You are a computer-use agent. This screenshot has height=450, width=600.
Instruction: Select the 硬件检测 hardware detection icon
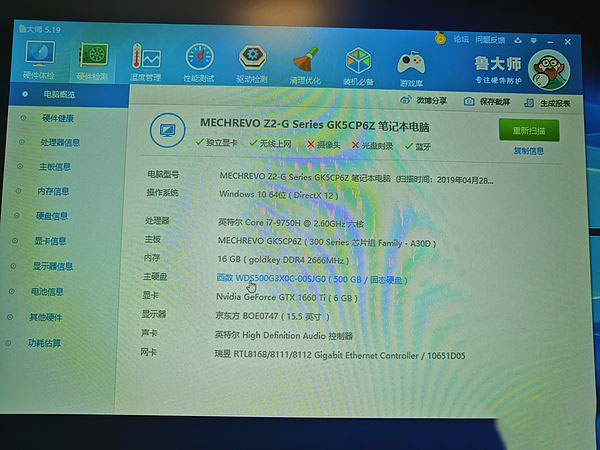pos(92,62)
